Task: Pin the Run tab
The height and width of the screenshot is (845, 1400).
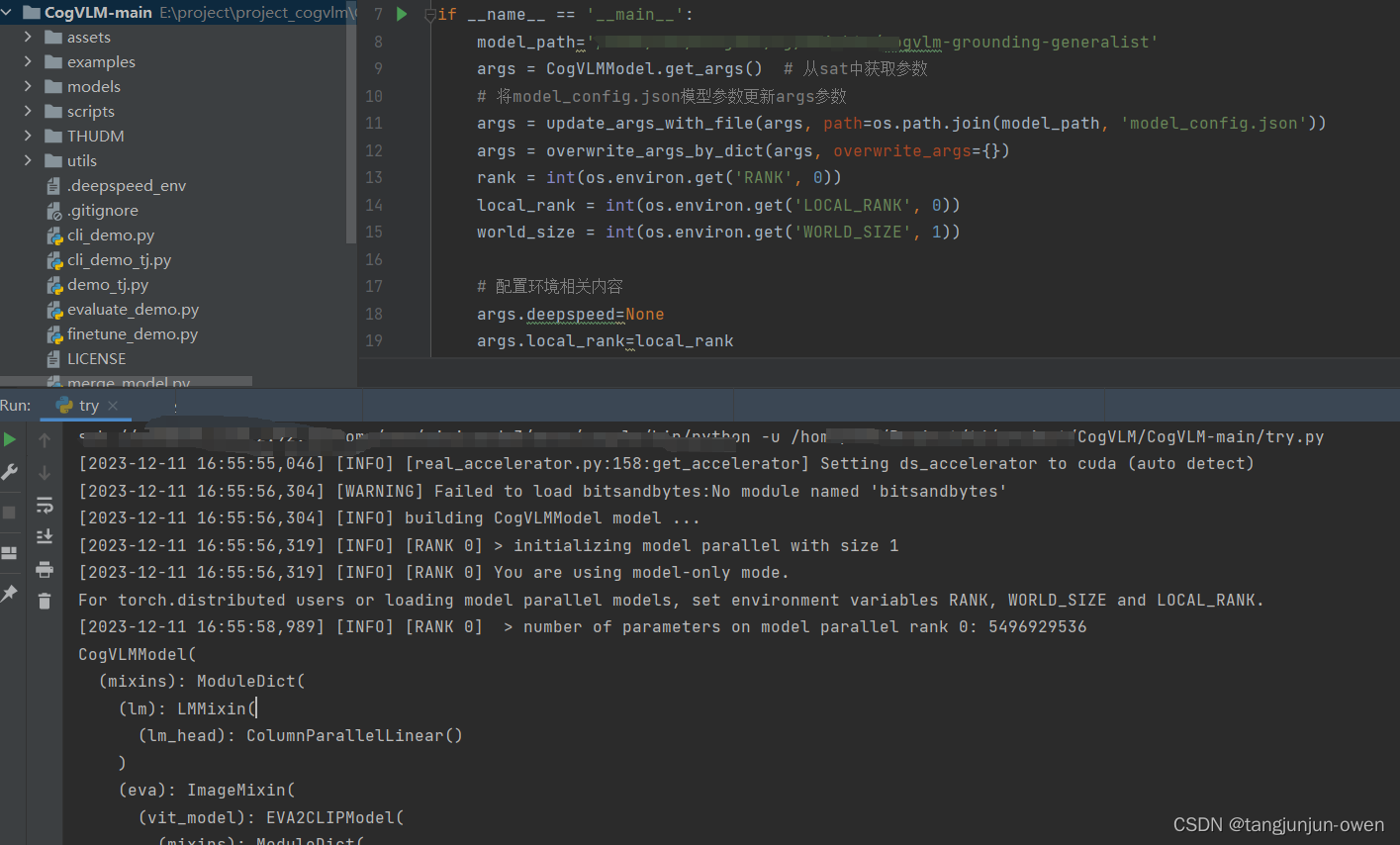Action: [10, 593]
